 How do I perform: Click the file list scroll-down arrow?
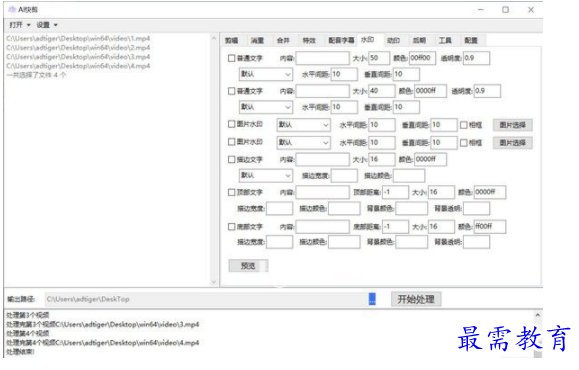point(214,282)
